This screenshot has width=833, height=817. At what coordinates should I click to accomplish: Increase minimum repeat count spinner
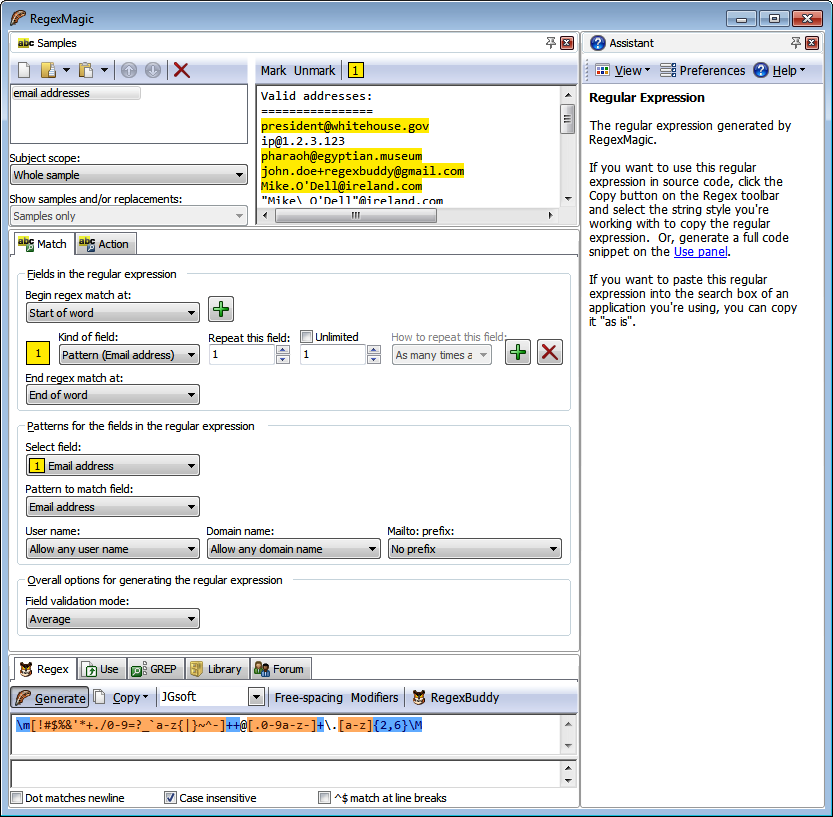point(283,350)
